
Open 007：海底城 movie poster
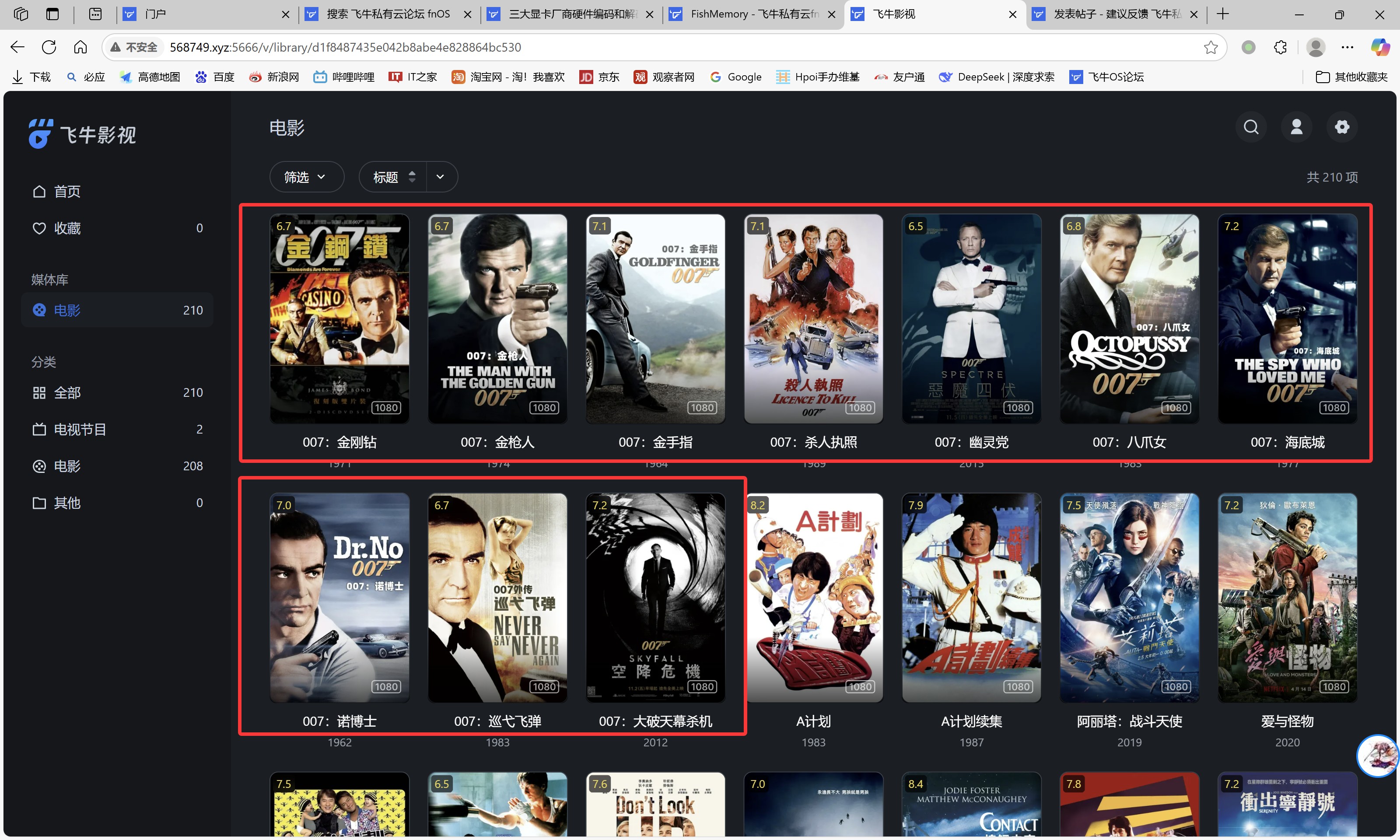(x=1288, y=318)
